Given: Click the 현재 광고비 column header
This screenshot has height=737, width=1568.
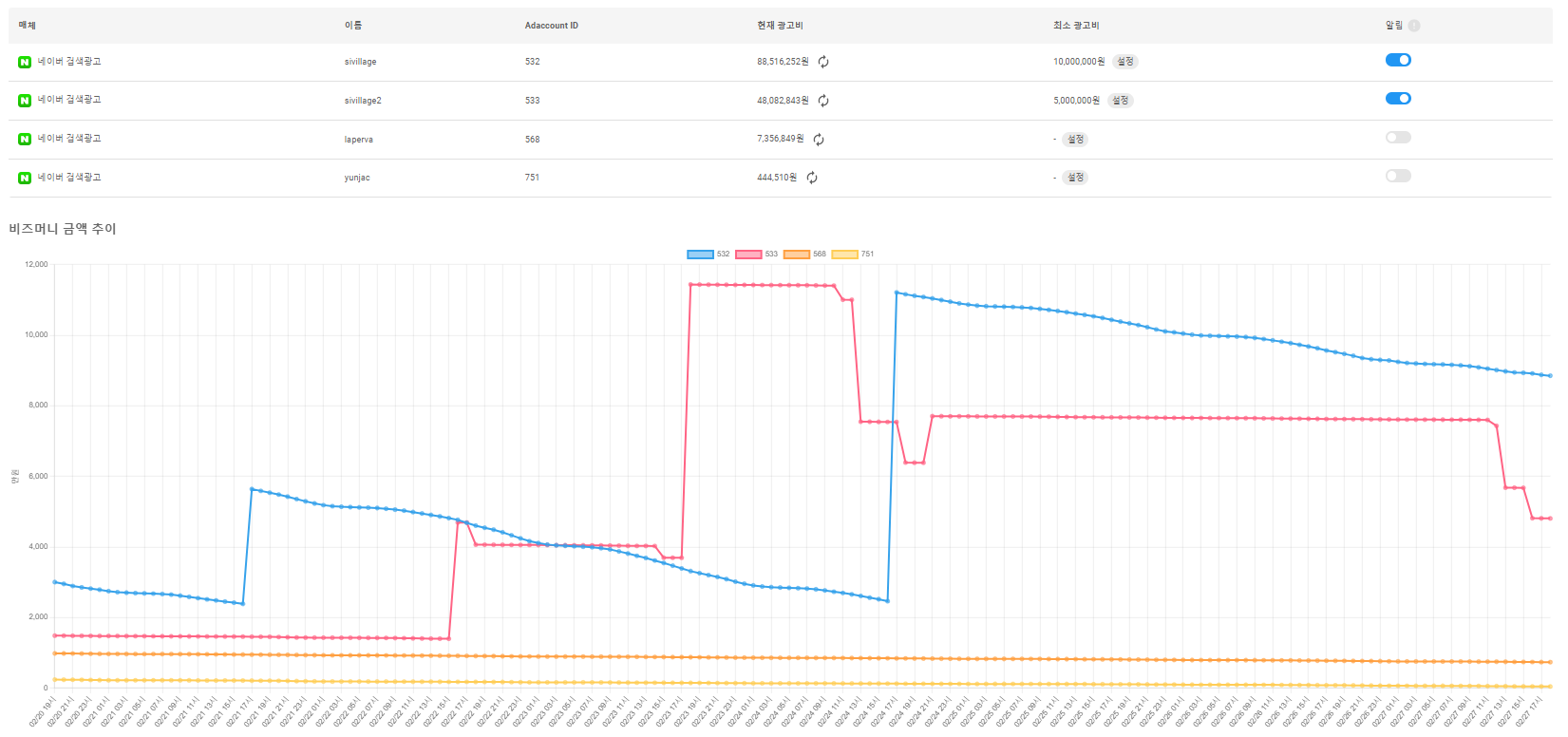Looking at the screenshot, I should coord(780,26).
